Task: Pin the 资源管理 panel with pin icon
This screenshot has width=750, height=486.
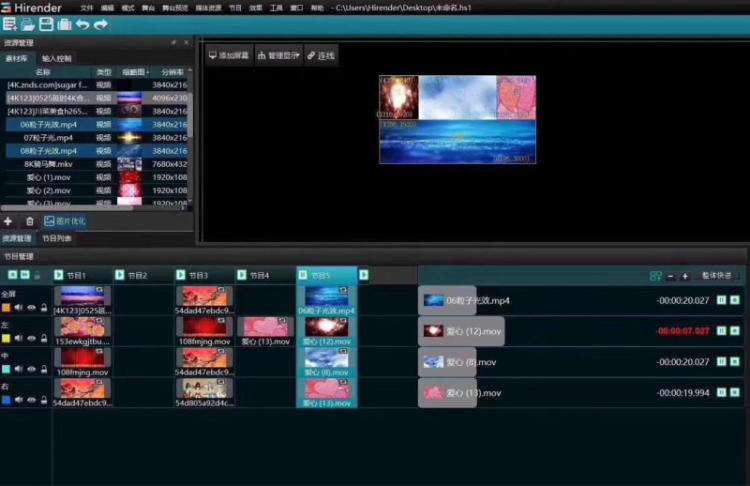Action: (173, 43)
